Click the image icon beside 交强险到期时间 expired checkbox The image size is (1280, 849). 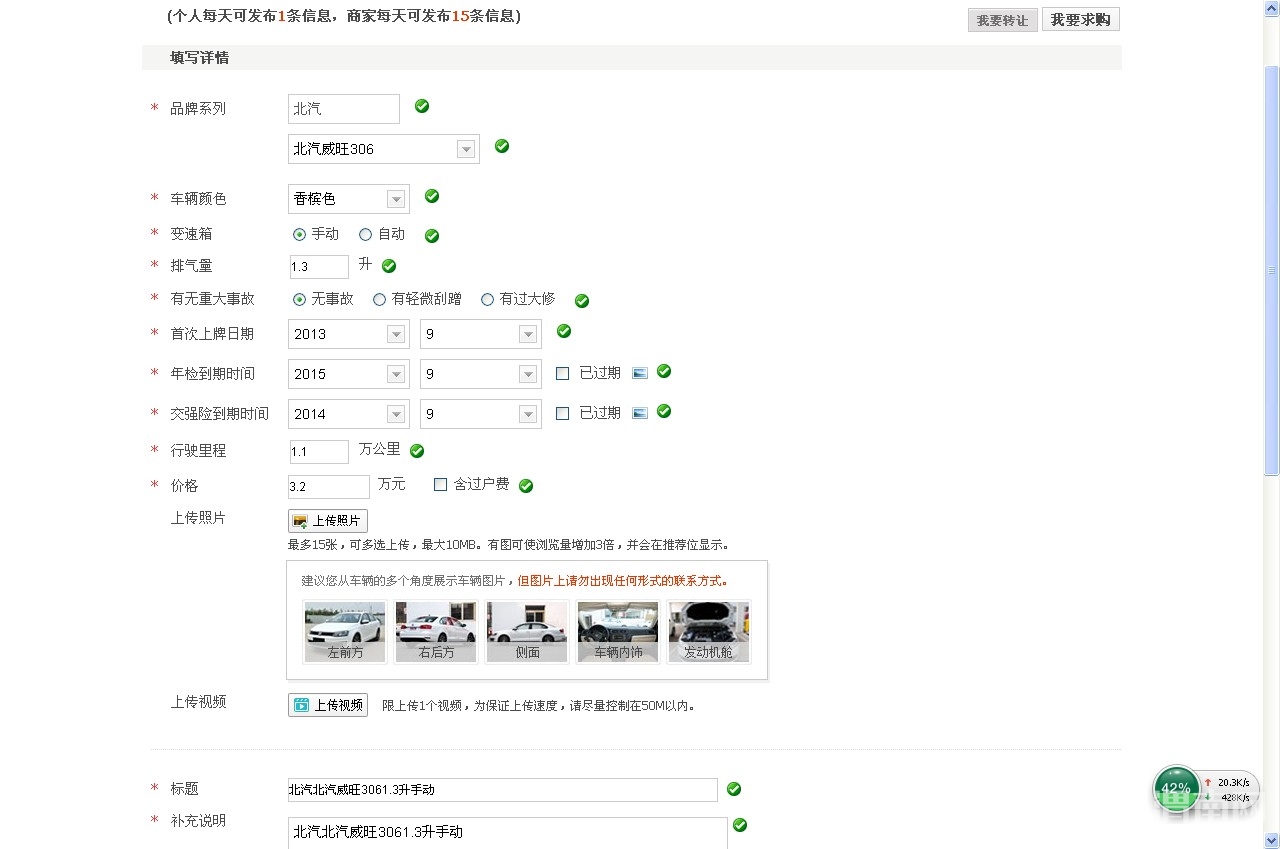tap(639, 412)
